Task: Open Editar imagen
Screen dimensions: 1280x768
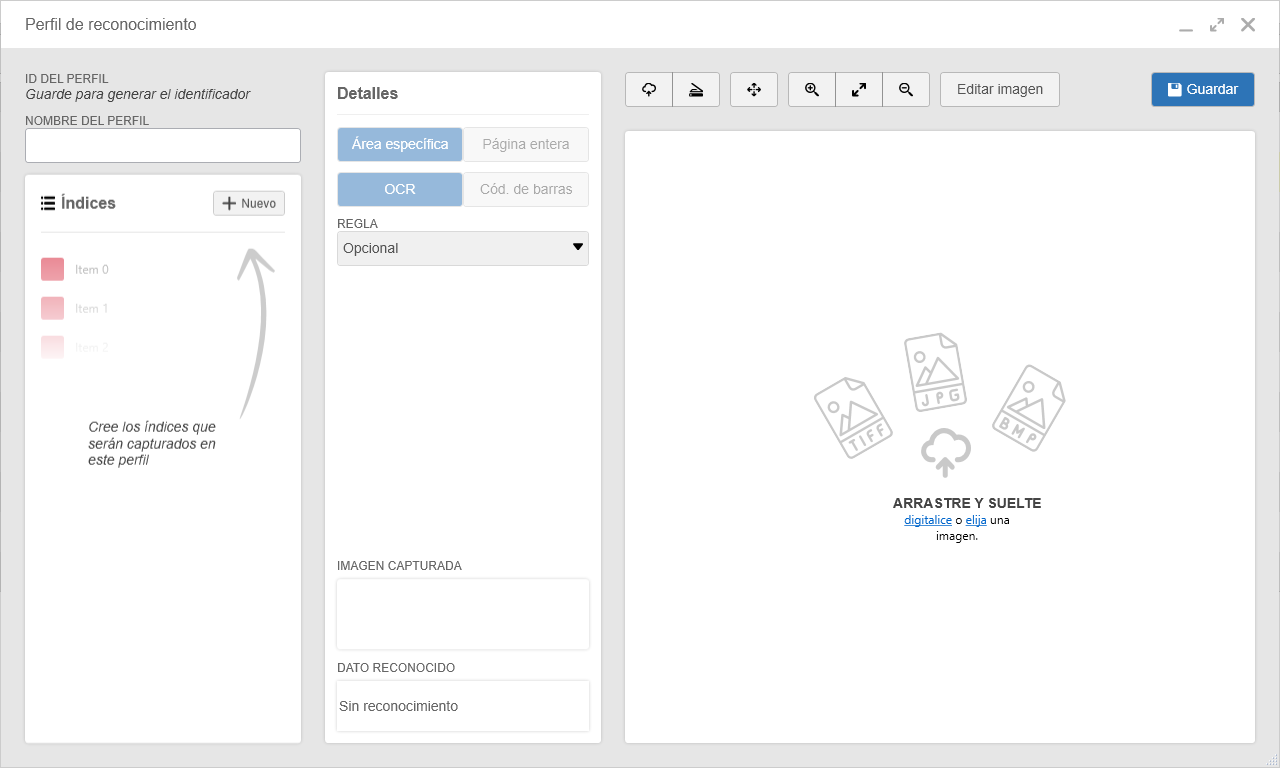Action: point(1000,89)
